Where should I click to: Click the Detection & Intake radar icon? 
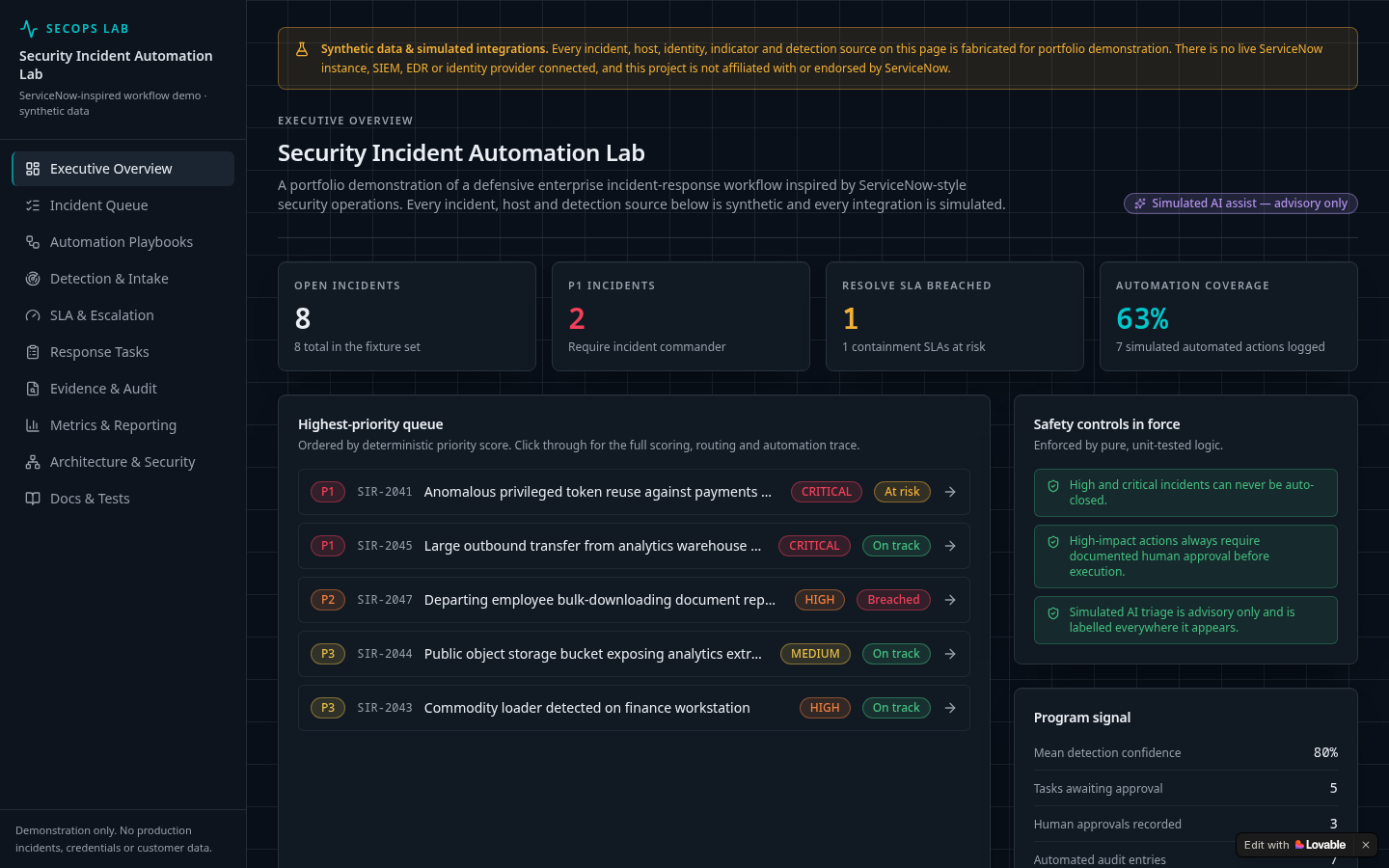coord(33,279)
